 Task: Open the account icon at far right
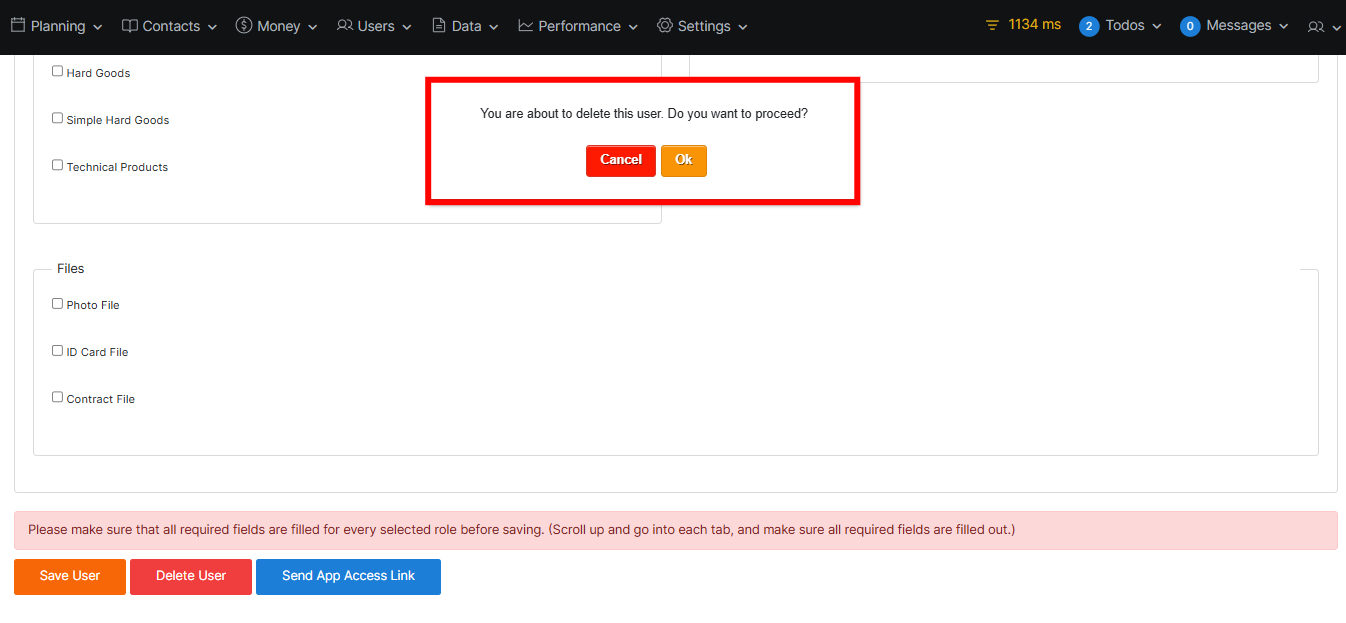tap(1316, 27)
